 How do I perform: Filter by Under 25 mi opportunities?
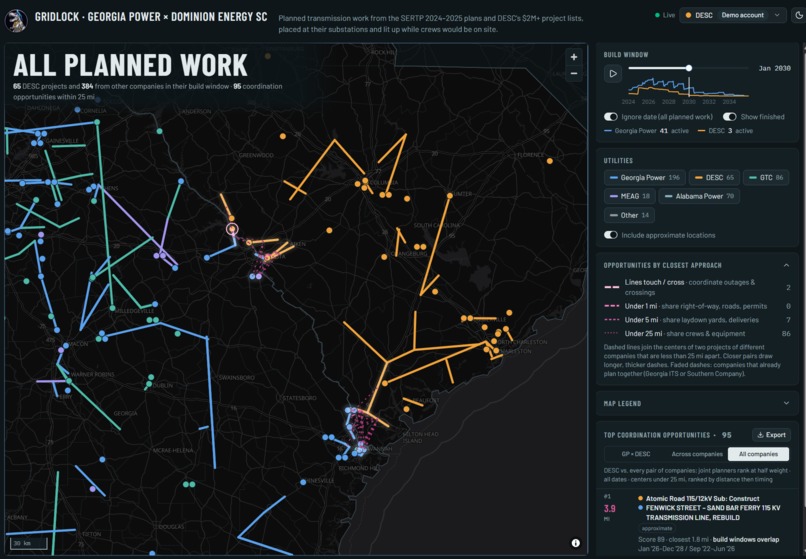pos(697,334)
